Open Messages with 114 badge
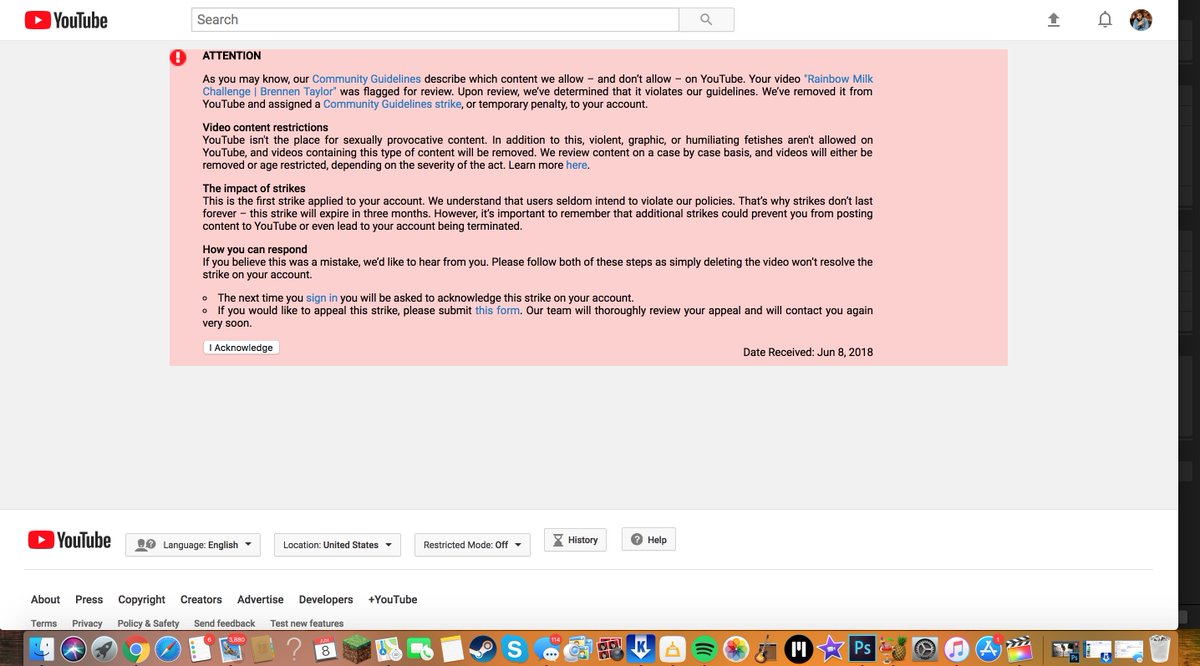This screenshot has height=666, width=1200. click(x=548, y=649)
